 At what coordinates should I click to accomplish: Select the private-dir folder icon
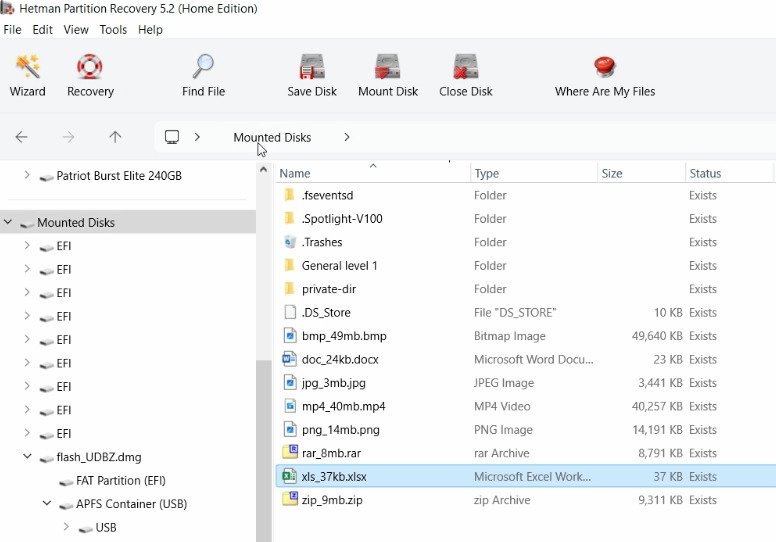click(290, 289)
